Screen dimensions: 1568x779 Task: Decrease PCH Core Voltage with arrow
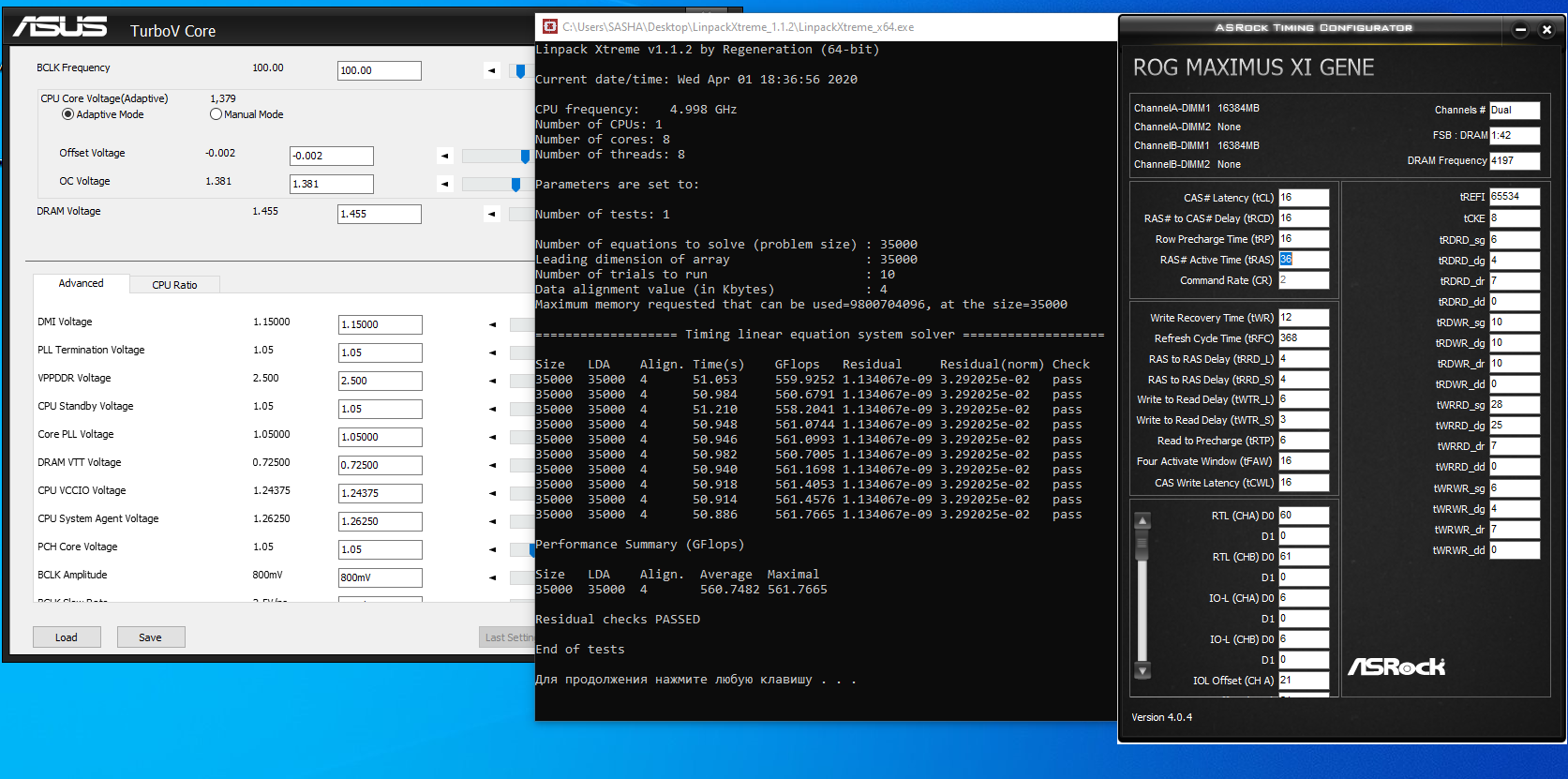pos(492,549)
